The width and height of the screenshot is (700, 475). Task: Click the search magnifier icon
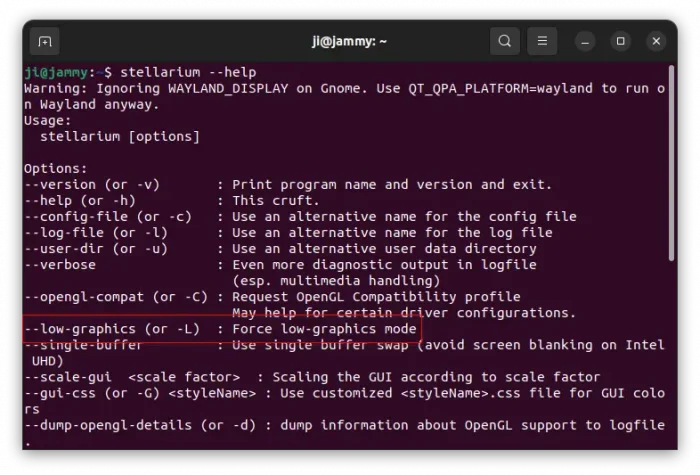[505, 41]
